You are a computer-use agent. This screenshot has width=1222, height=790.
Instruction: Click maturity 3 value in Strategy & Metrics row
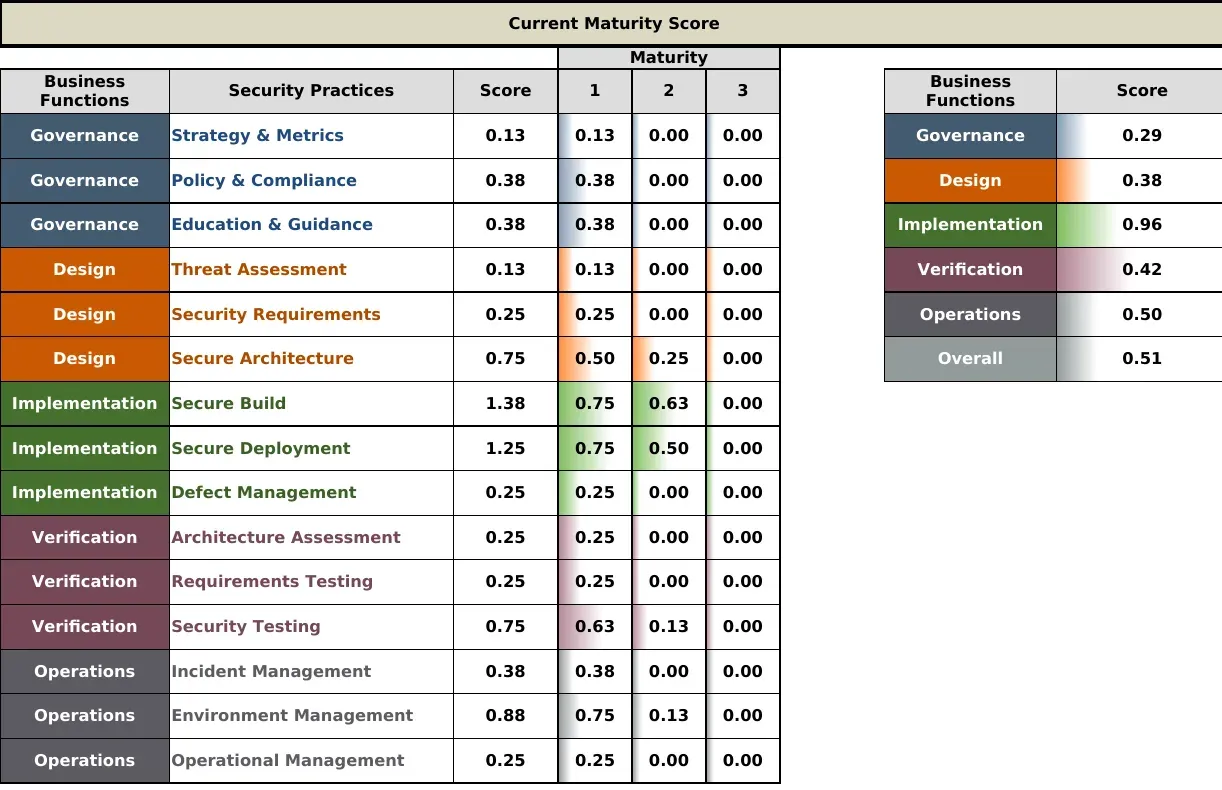[743, 136]
